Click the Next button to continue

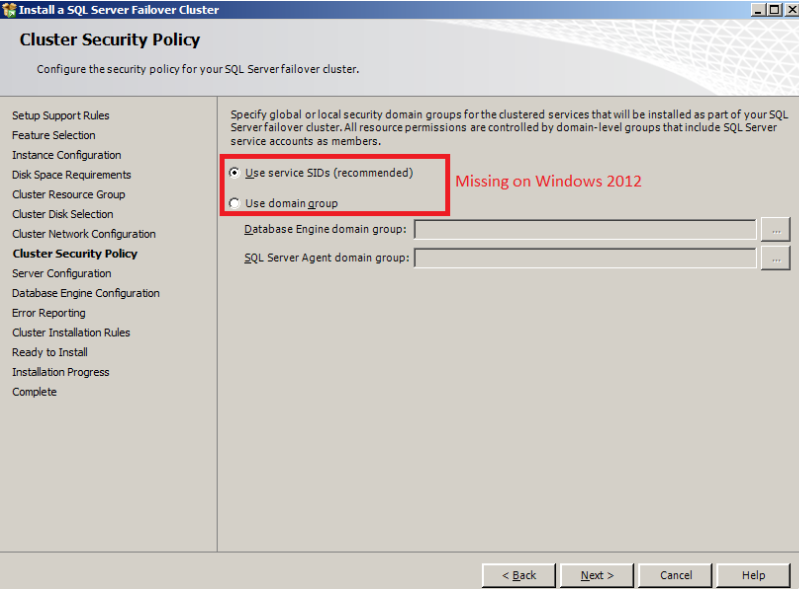(x=596, y=575)
